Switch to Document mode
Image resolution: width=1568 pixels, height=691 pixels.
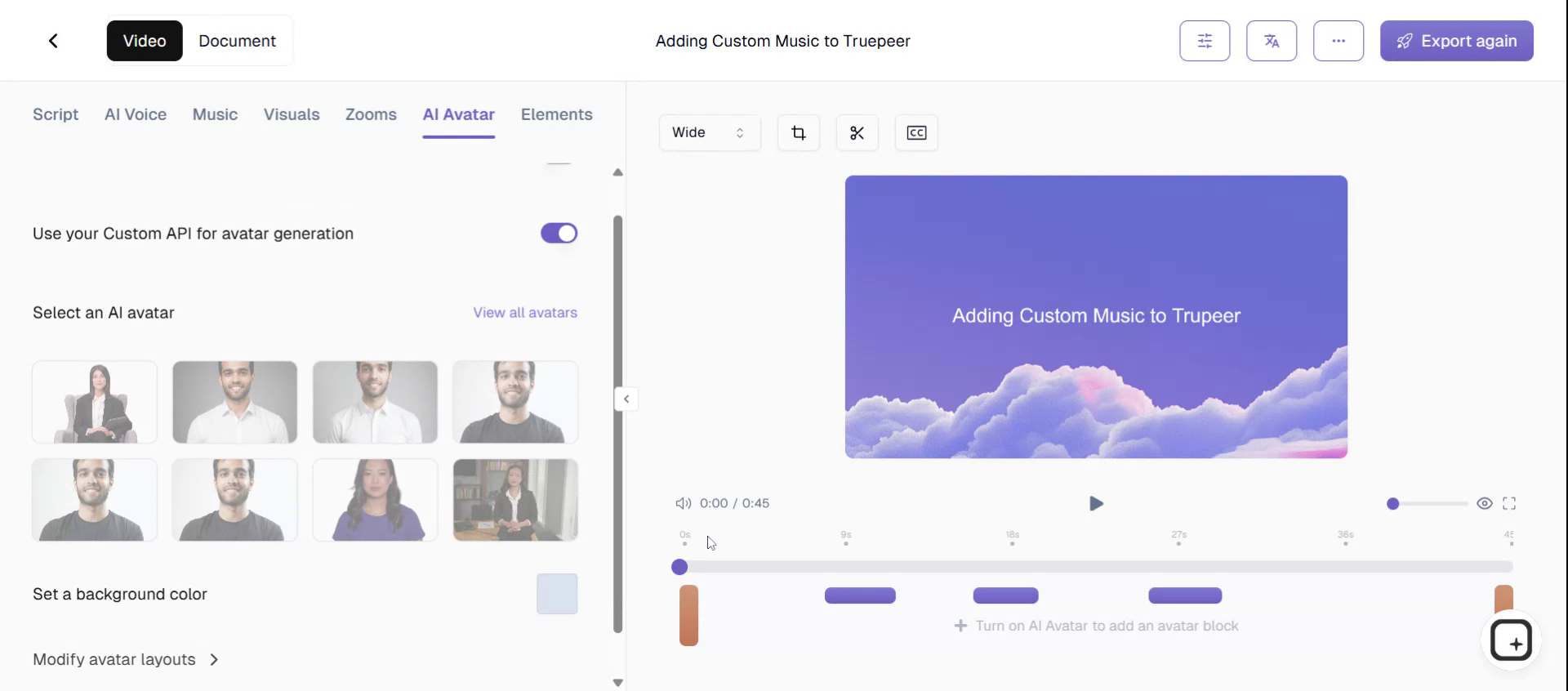(x=237, y=41)
